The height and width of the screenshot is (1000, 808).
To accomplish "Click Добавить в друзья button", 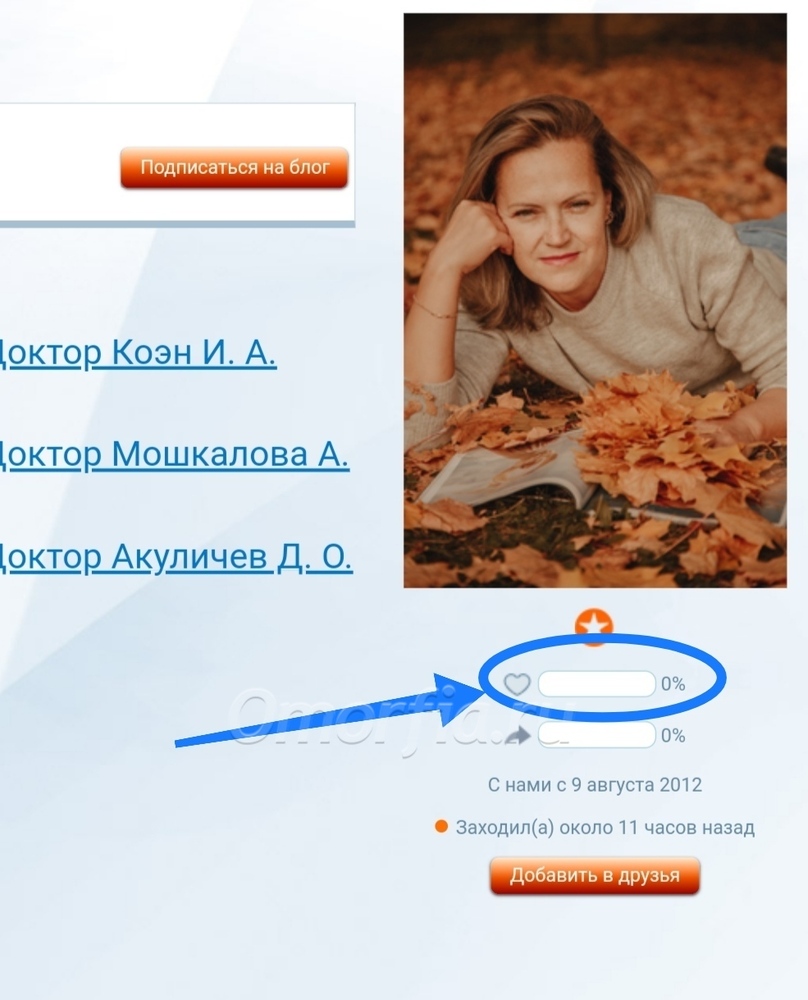I will coord(594,876).
